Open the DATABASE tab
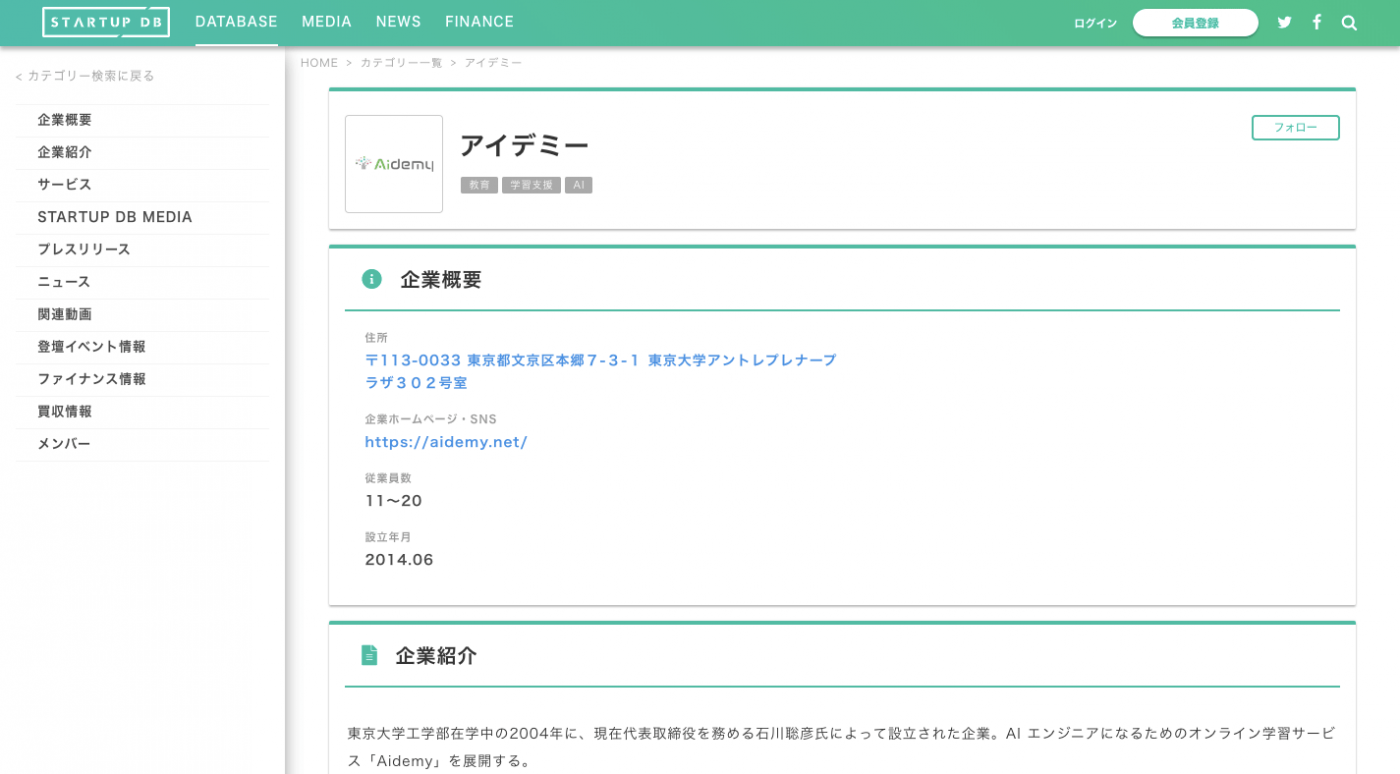This screenshot has width=1400, height=774. point(236,22)
